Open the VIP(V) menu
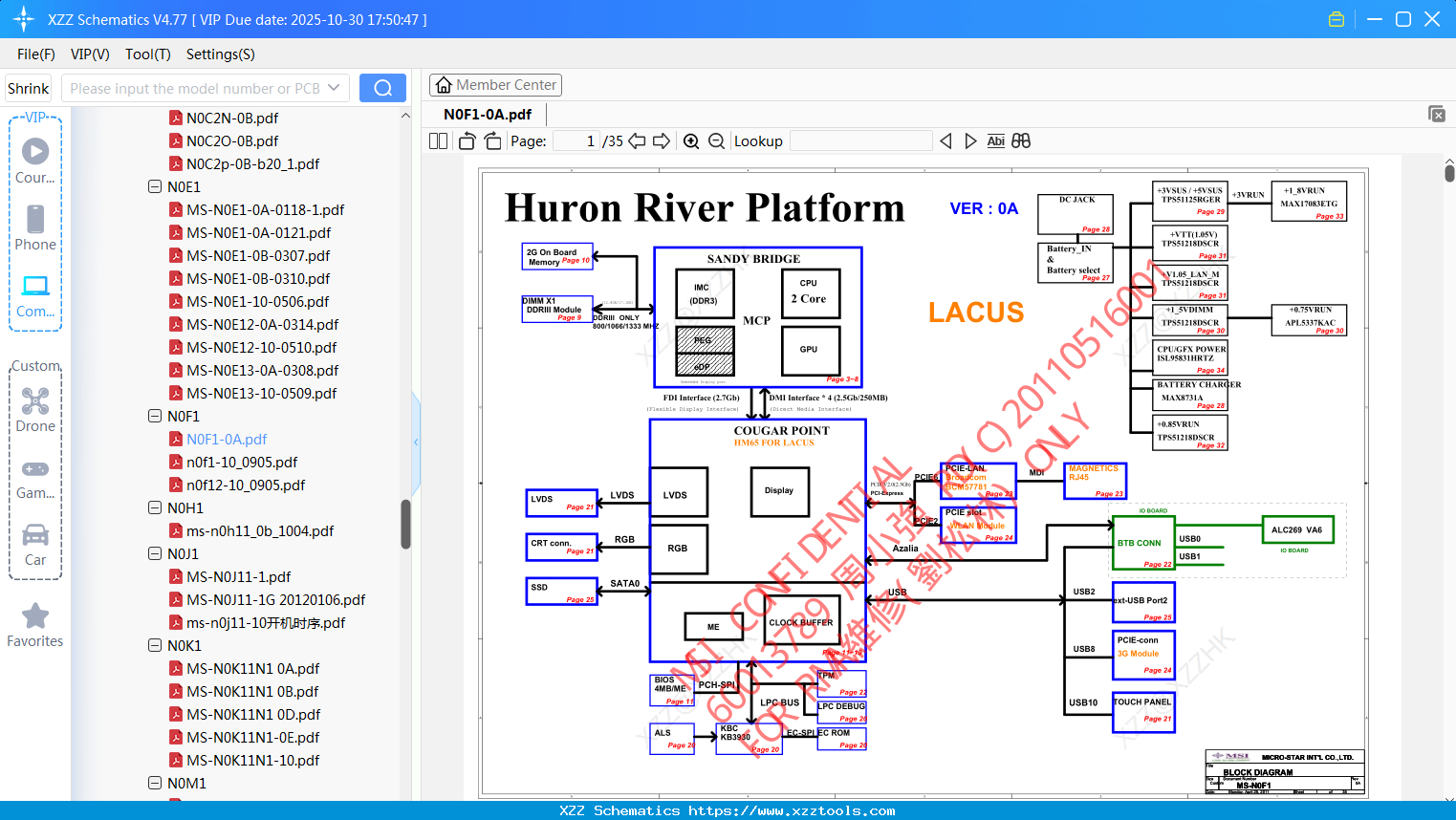 coord(90,54)
